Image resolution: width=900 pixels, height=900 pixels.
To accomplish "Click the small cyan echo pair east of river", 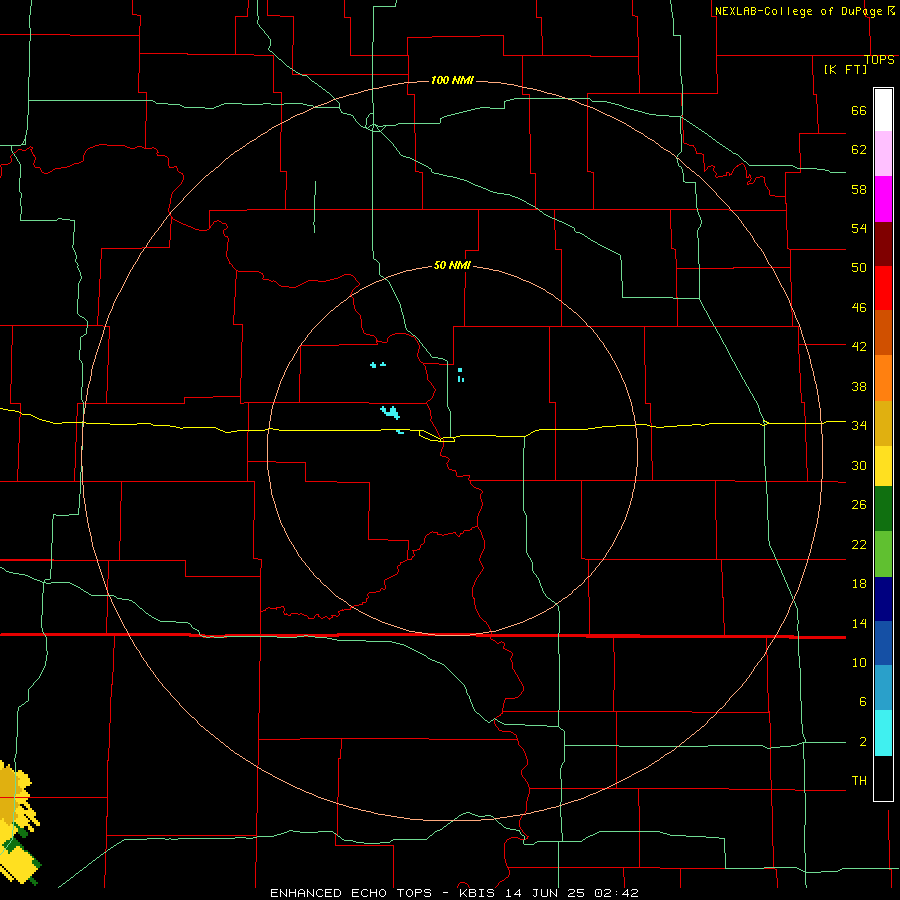I will (461, 375).
